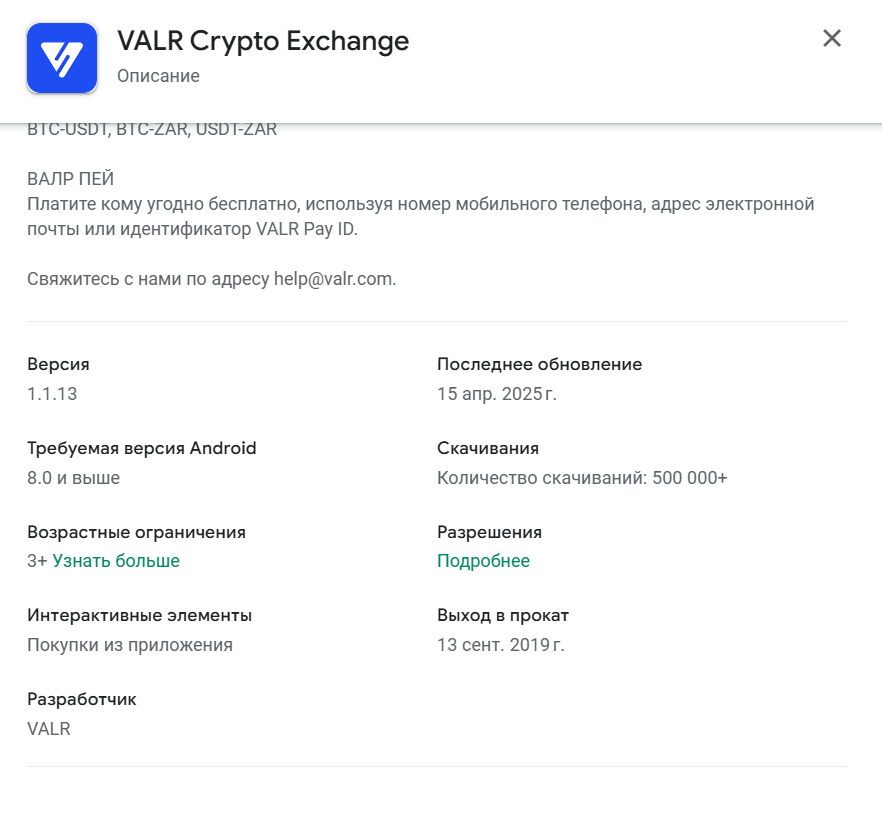Close the description dialog with the X

click(832, 39)
